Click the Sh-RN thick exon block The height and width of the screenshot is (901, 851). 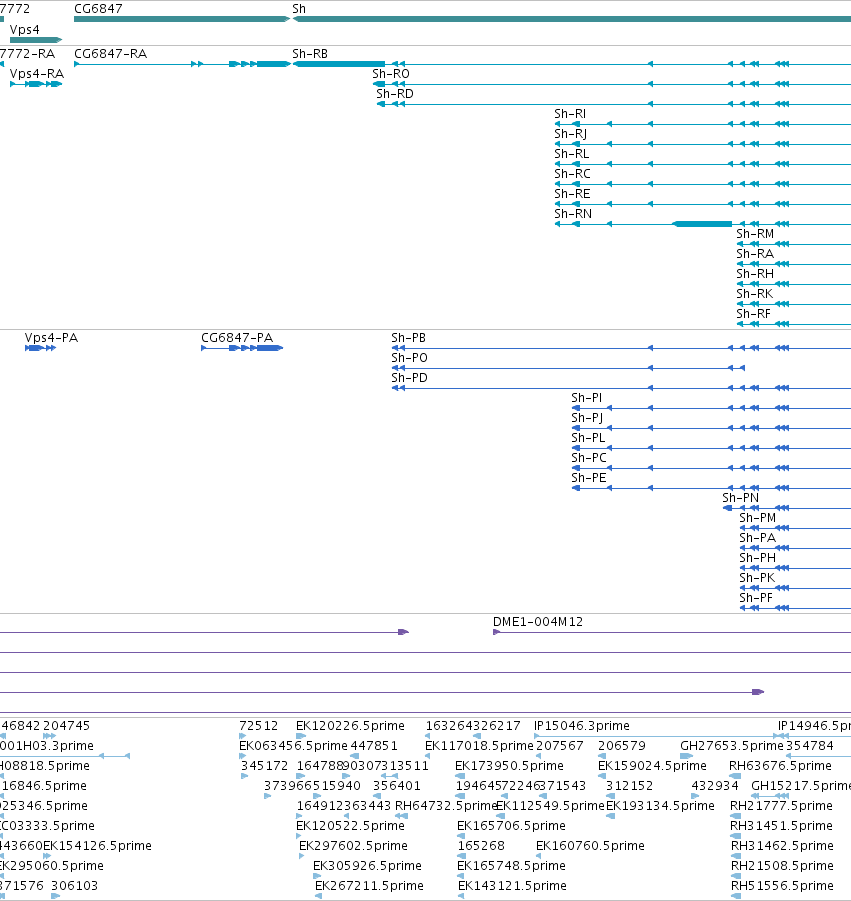(702, 224)
